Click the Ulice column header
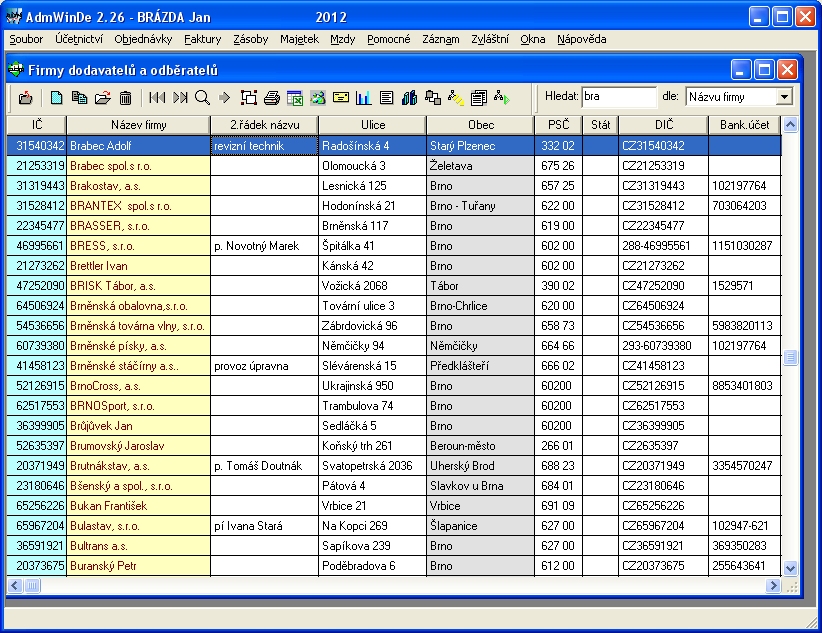This screenshot has height=633, width=822. 373,125
